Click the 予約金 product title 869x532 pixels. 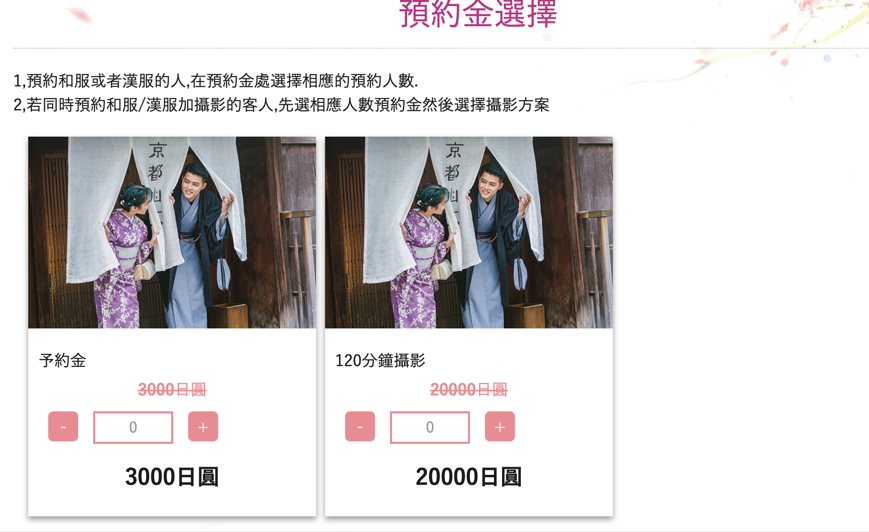[x=63, y=361]
